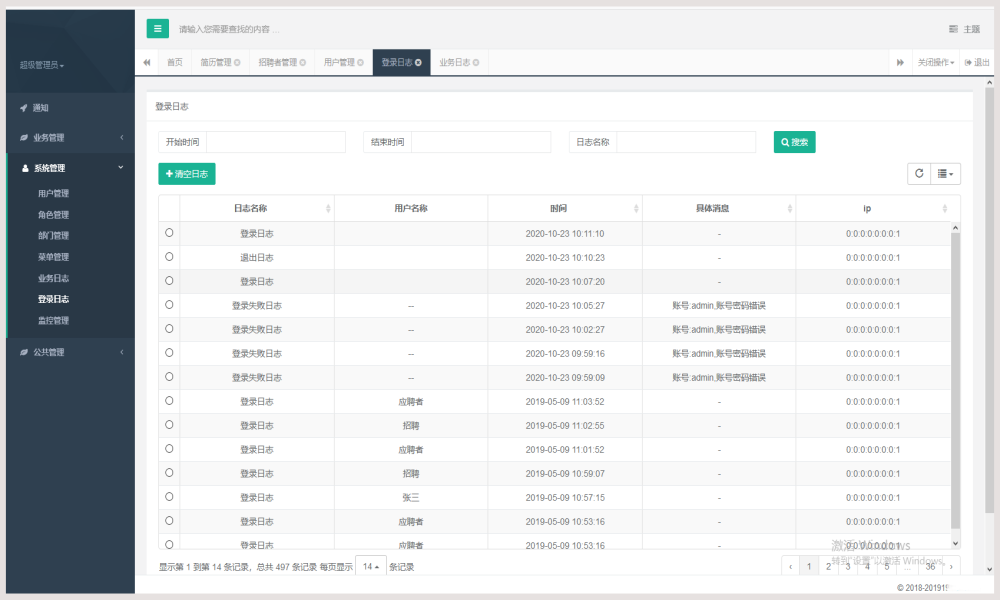Expand the 业务管理 sidebar menu
The height and width of the screenshot is (600, 1000).
71,138
